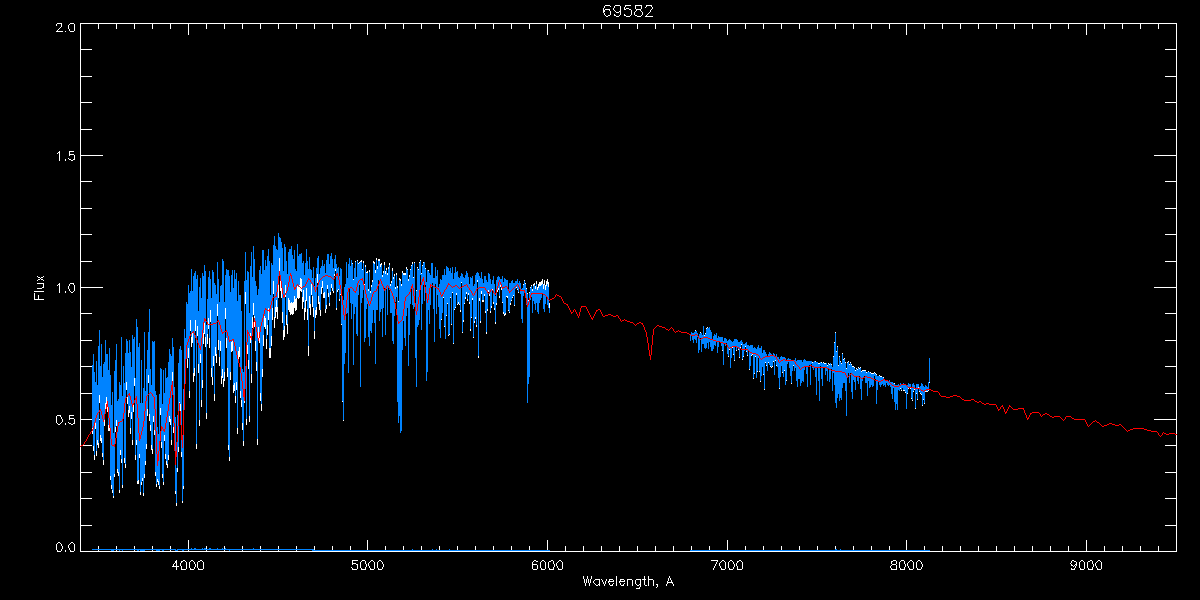The width and height of the screenshot is (1200, 600).
Task: Click the 0.0 flux tick label
Action: pos(65,547)
